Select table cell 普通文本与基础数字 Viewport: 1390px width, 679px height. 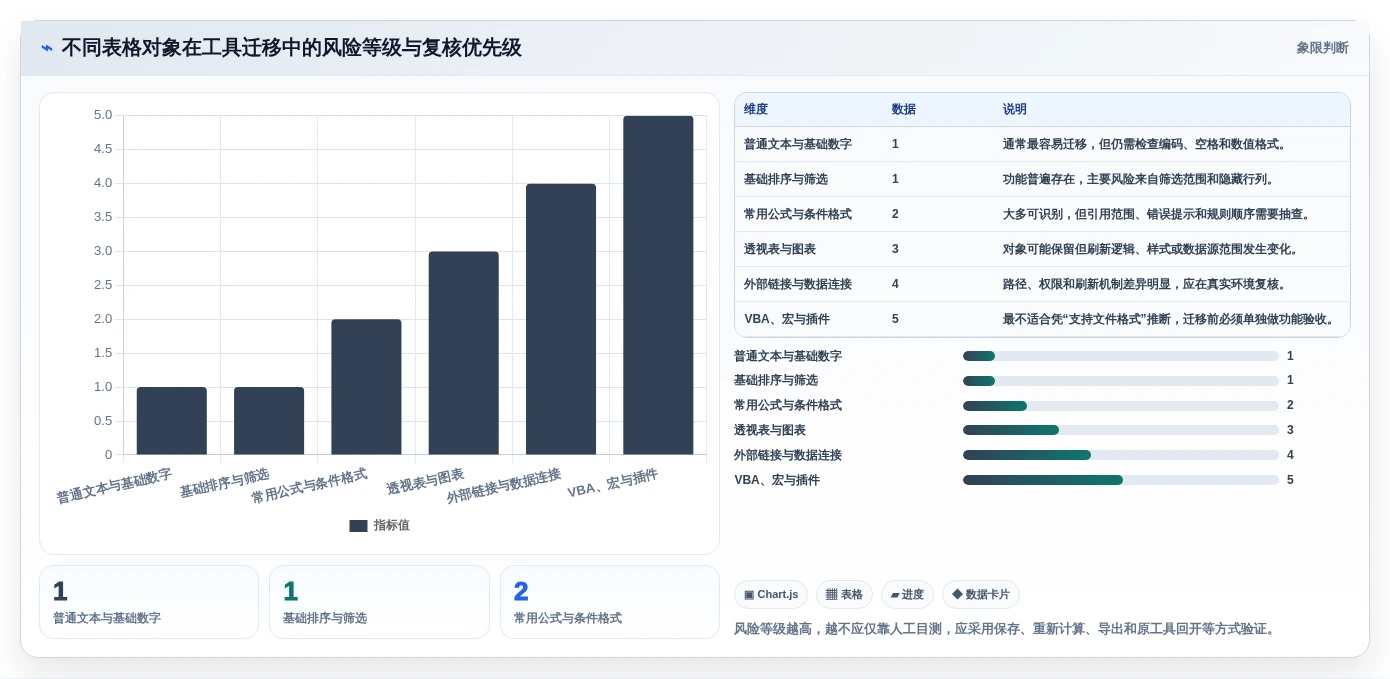point(798,144)
